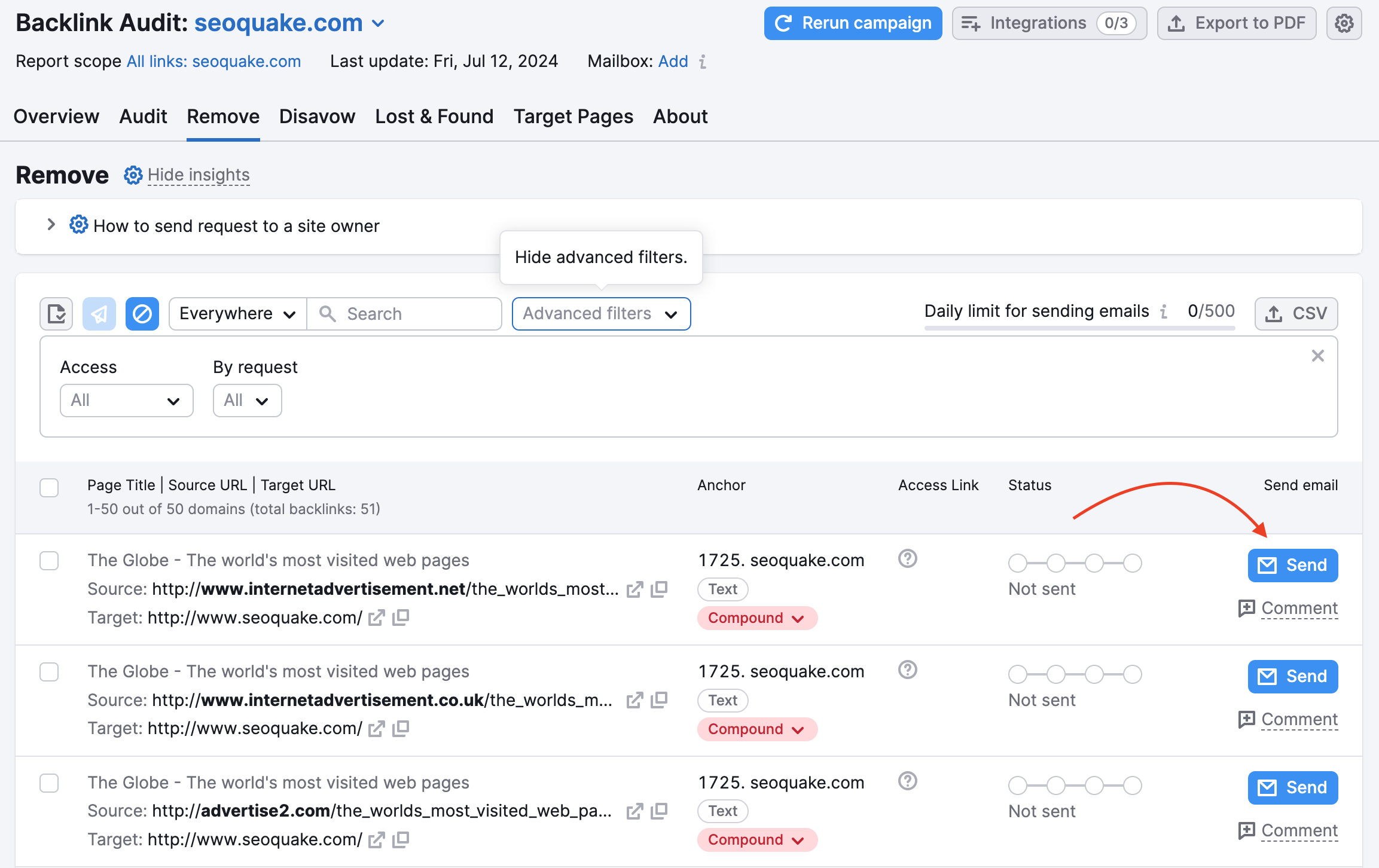Open third row target URL externally
The image size is (1379, 868).
point(376,840)
